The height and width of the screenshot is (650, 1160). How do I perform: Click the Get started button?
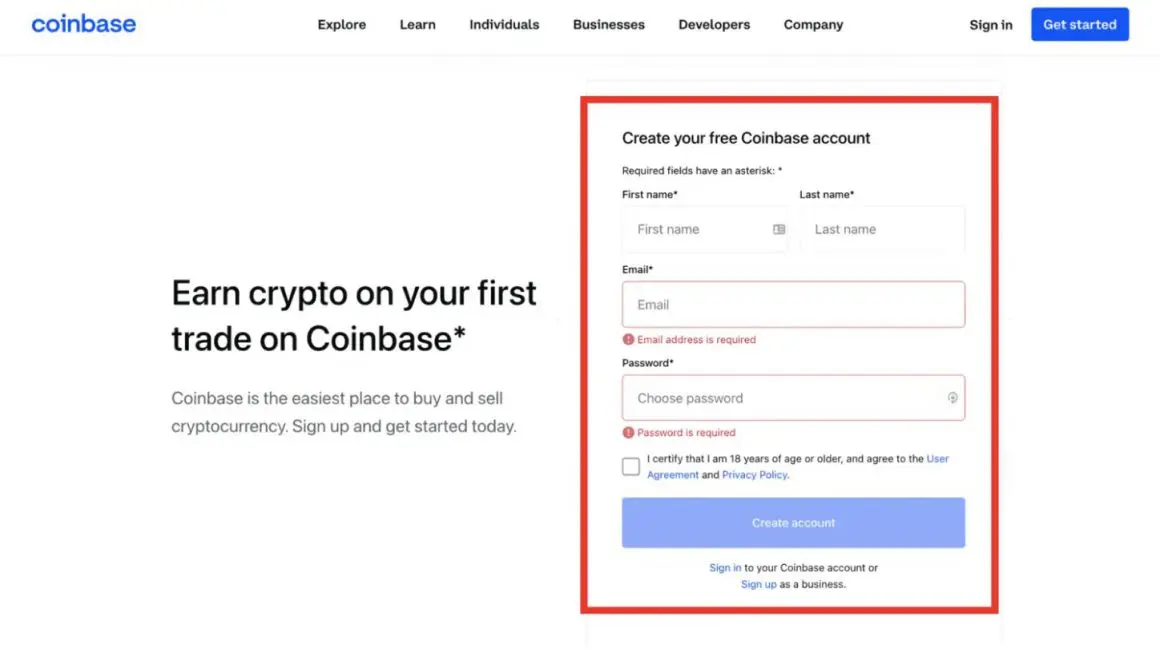[x=1080, y=24]
